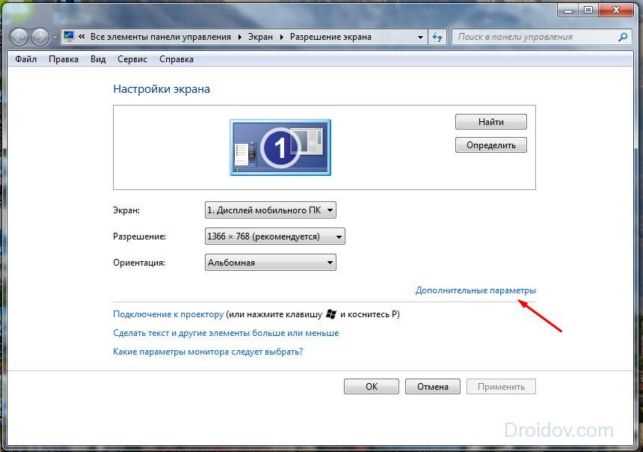Click the Определить button

click(x=491, y=145)
